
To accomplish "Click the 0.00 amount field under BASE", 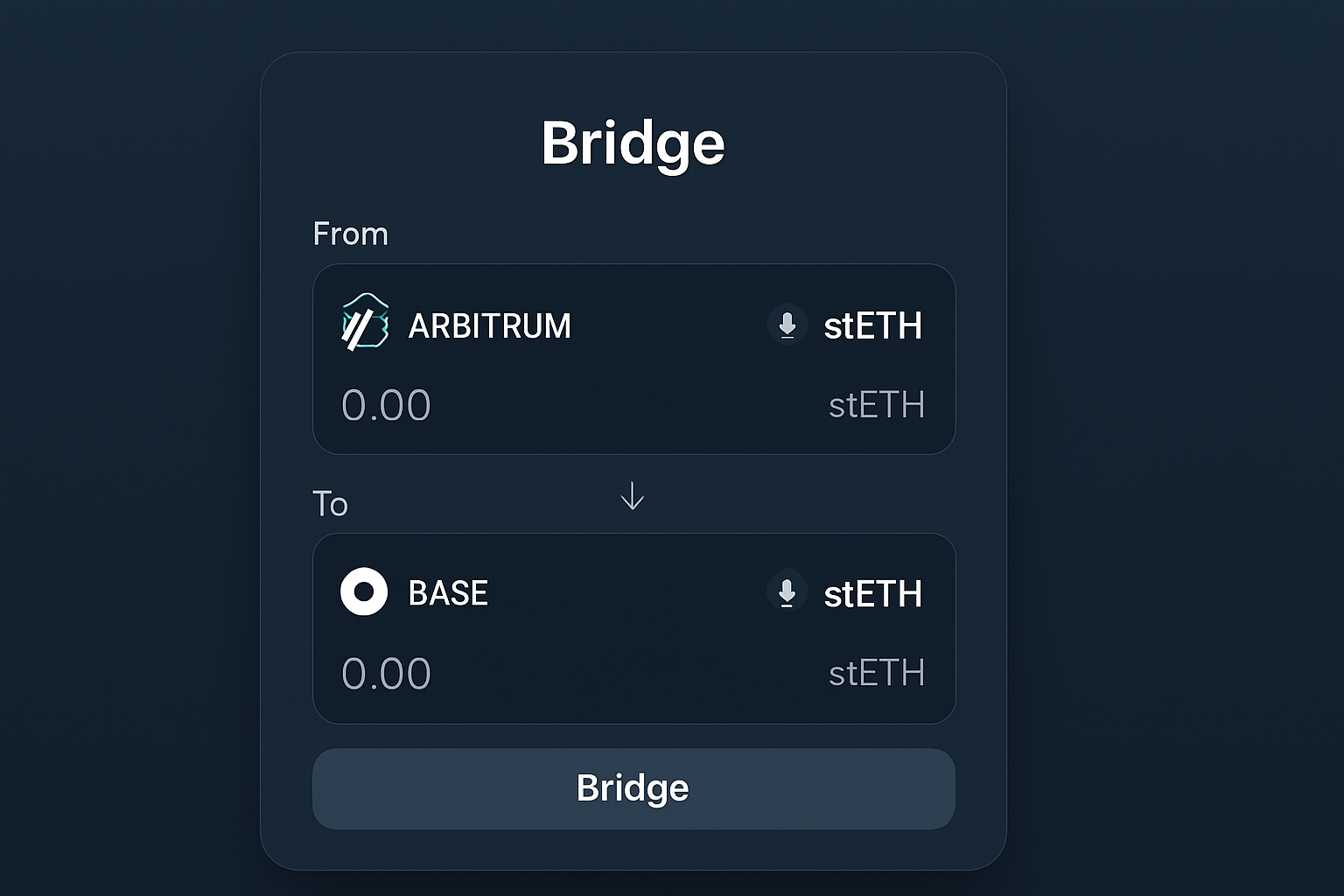I will point(386,672).
